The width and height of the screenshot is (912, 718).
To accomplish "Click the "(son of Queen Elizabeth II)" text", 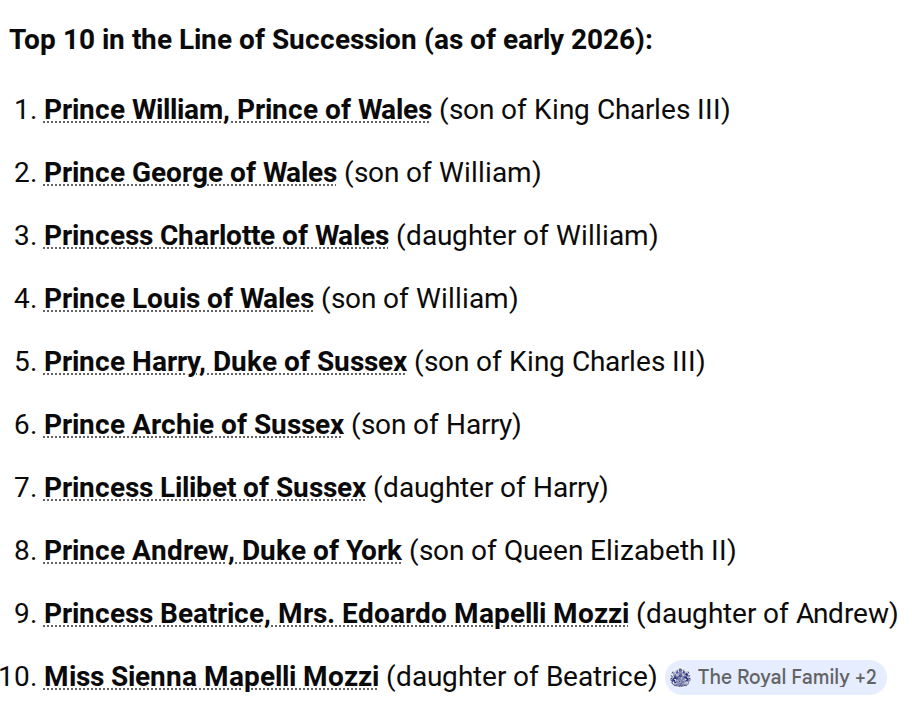I will pyautogui.click(x=573, y=551).
